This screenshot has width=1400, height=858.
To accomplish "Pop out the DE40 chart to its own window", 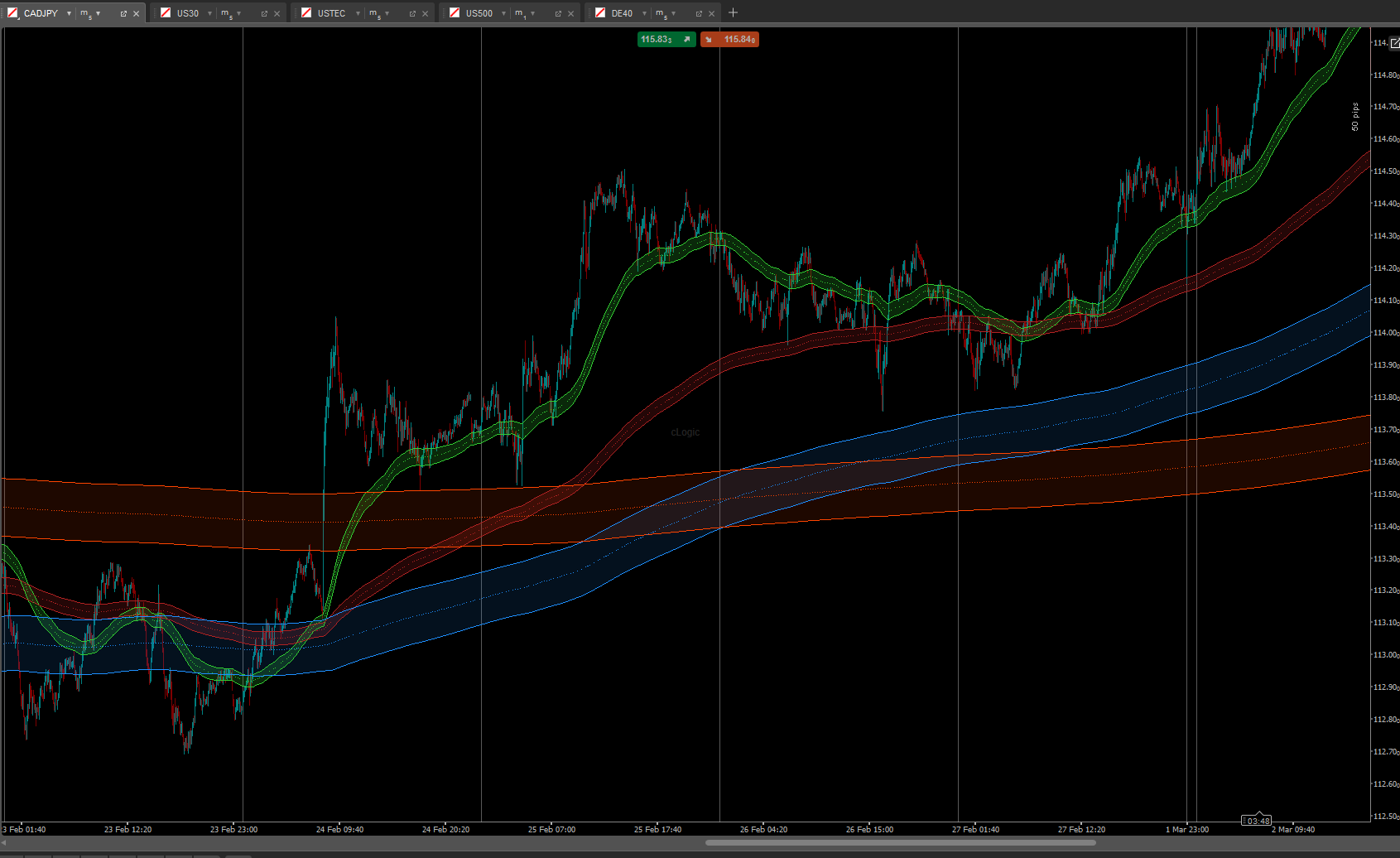I will click(697, 12).
